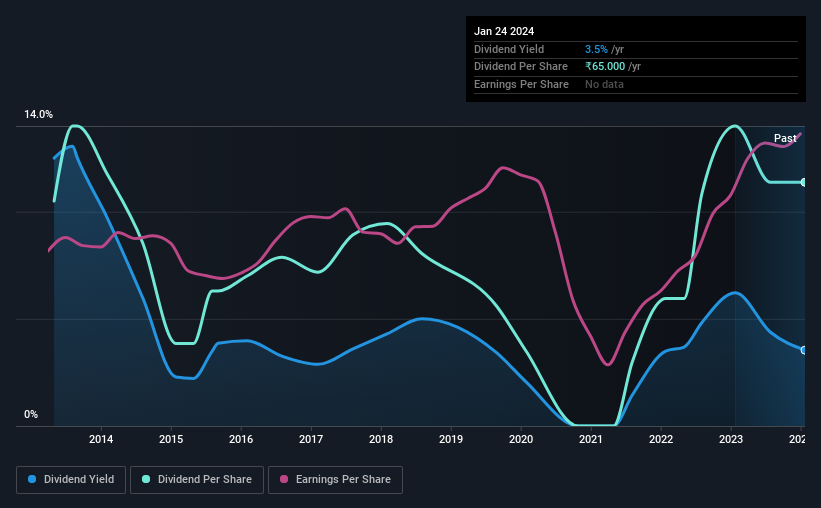
Task: Toggle the Earnings Per Share legend button
Action: pyautogui.click(x=335, y=480)
